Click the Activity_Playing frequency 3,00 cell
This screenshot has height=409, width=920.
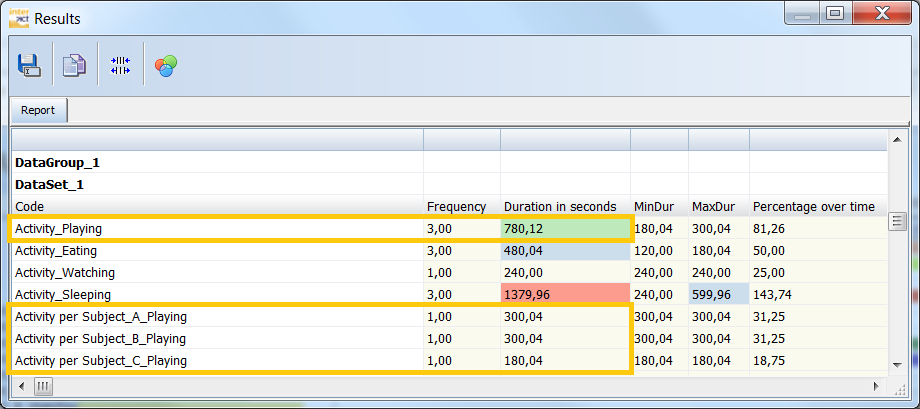point(462,228)
